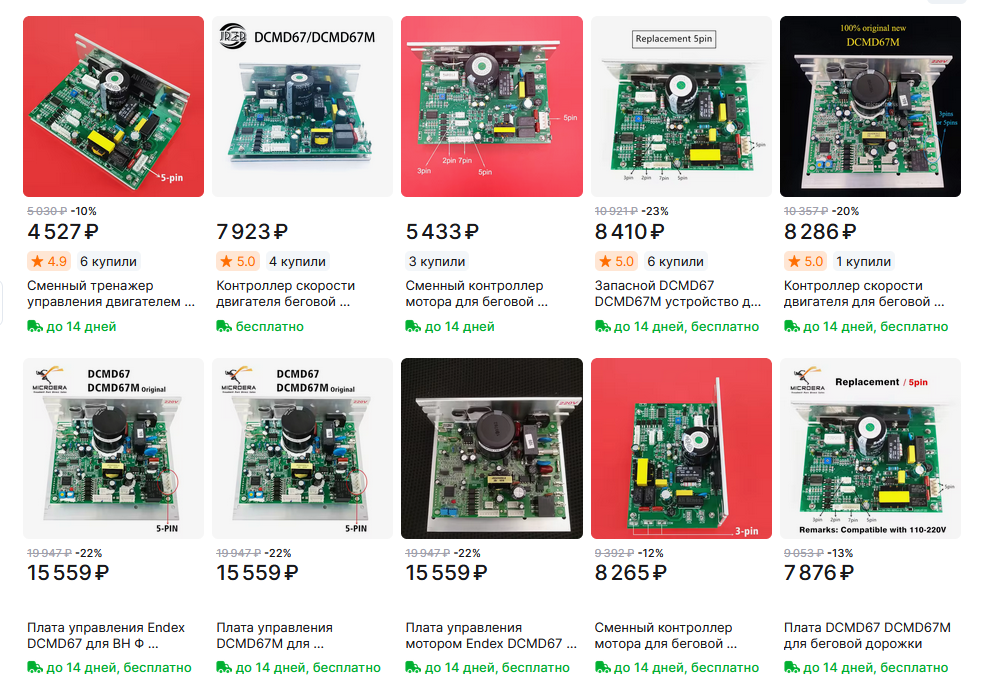Click the "6 купили" badge on 4 527 ₽ item
The height and width of the screenshot is (678, 984).
(108, 261)
